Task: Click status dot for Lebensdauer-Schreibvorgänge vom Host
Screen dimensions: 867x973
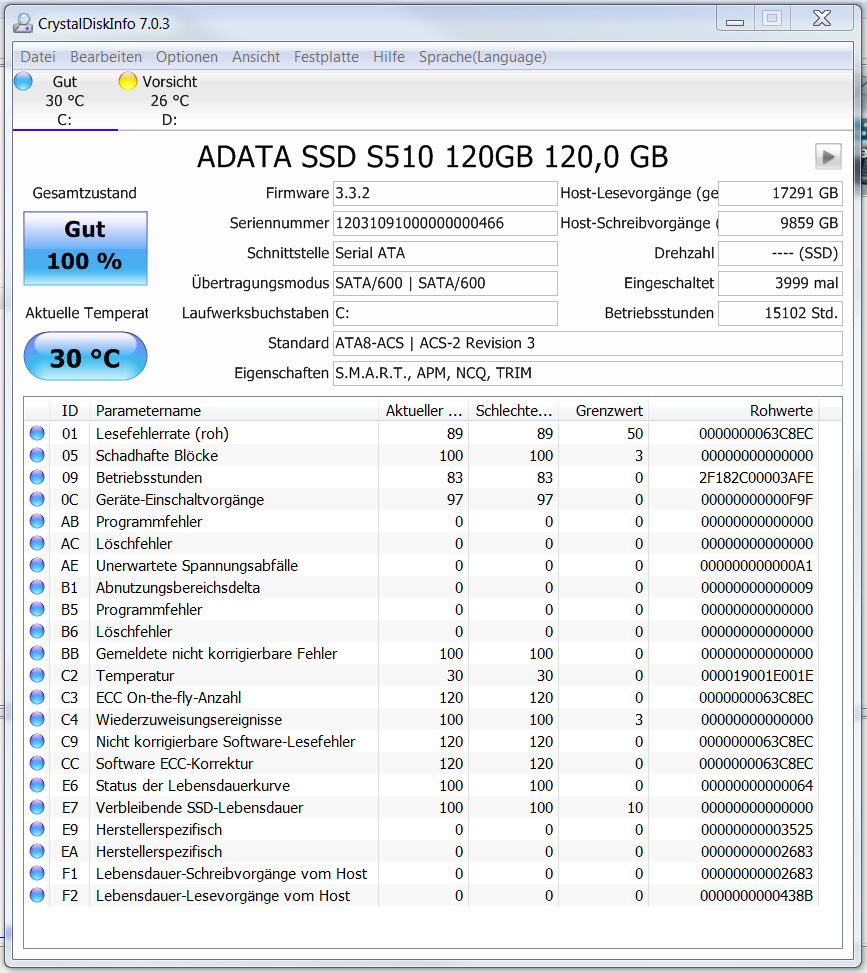Action: coord(37,874)
